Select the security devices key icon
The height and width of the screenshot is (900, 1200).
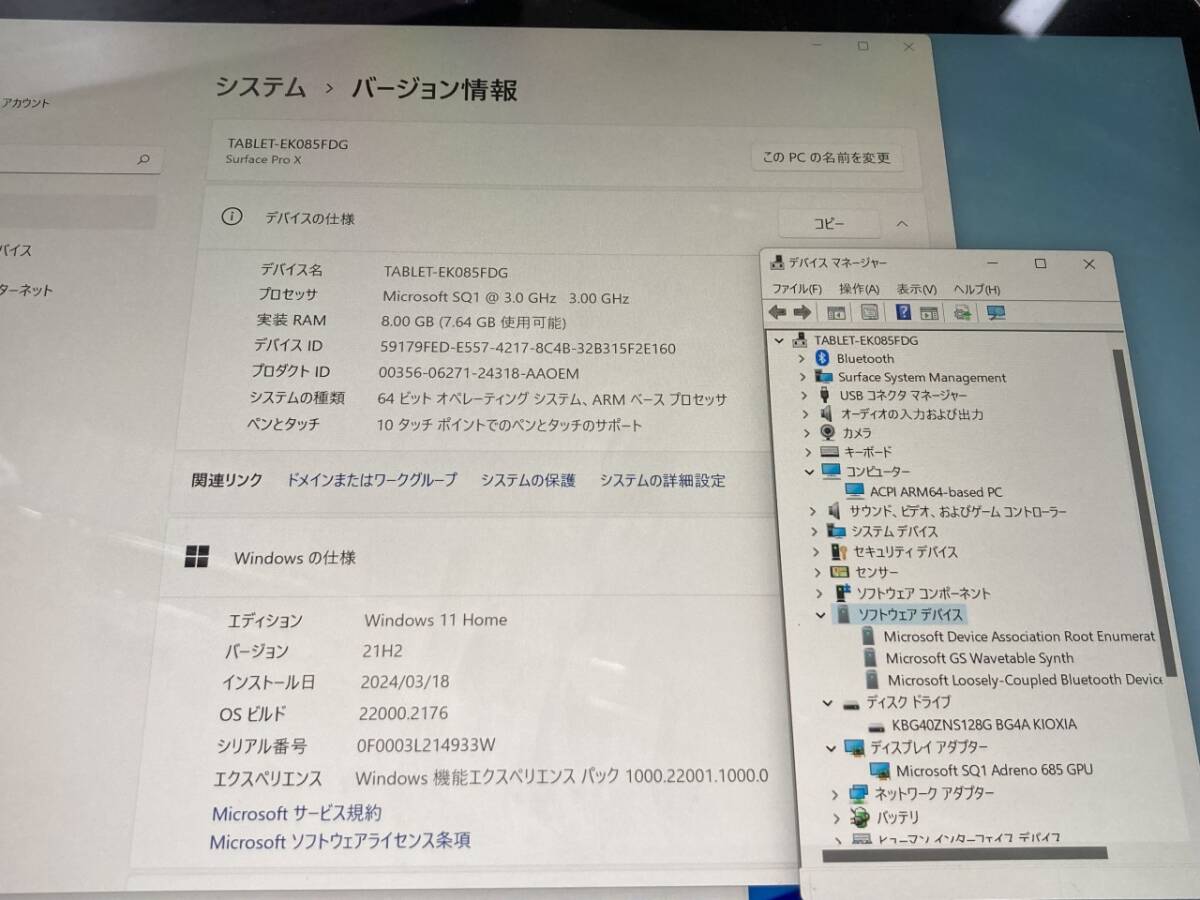click(838, 552)
